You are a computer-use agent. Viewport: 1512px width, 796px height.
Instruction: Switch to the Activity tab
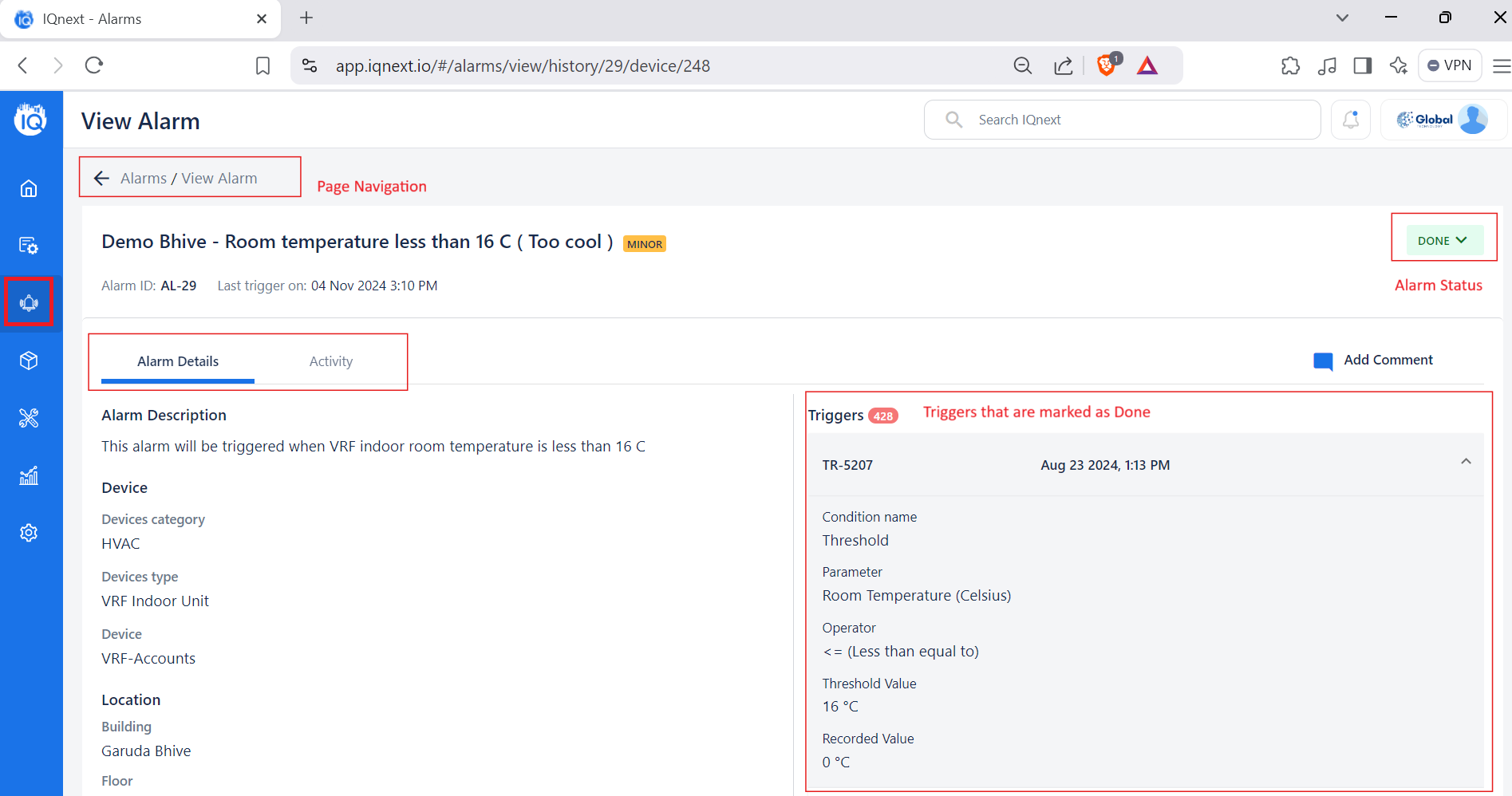tap(331, 361)
